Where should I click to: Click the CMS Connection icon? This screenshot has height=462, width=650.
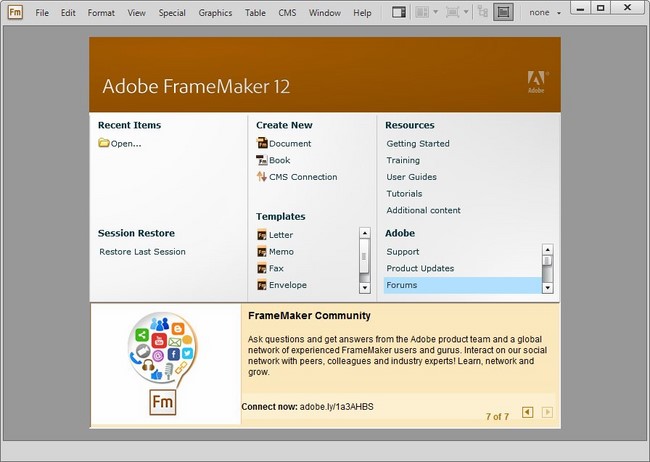coord(262,177)
